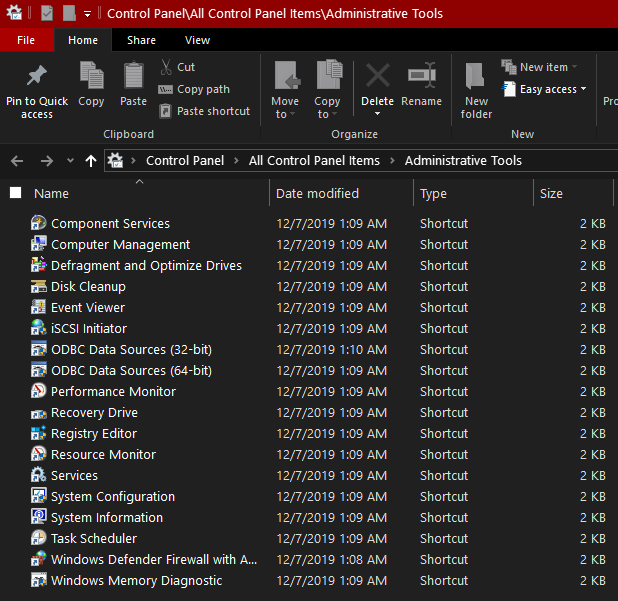
Task: Expand the chevron after All Control Panel Items
Action: [x=392, y=160]
